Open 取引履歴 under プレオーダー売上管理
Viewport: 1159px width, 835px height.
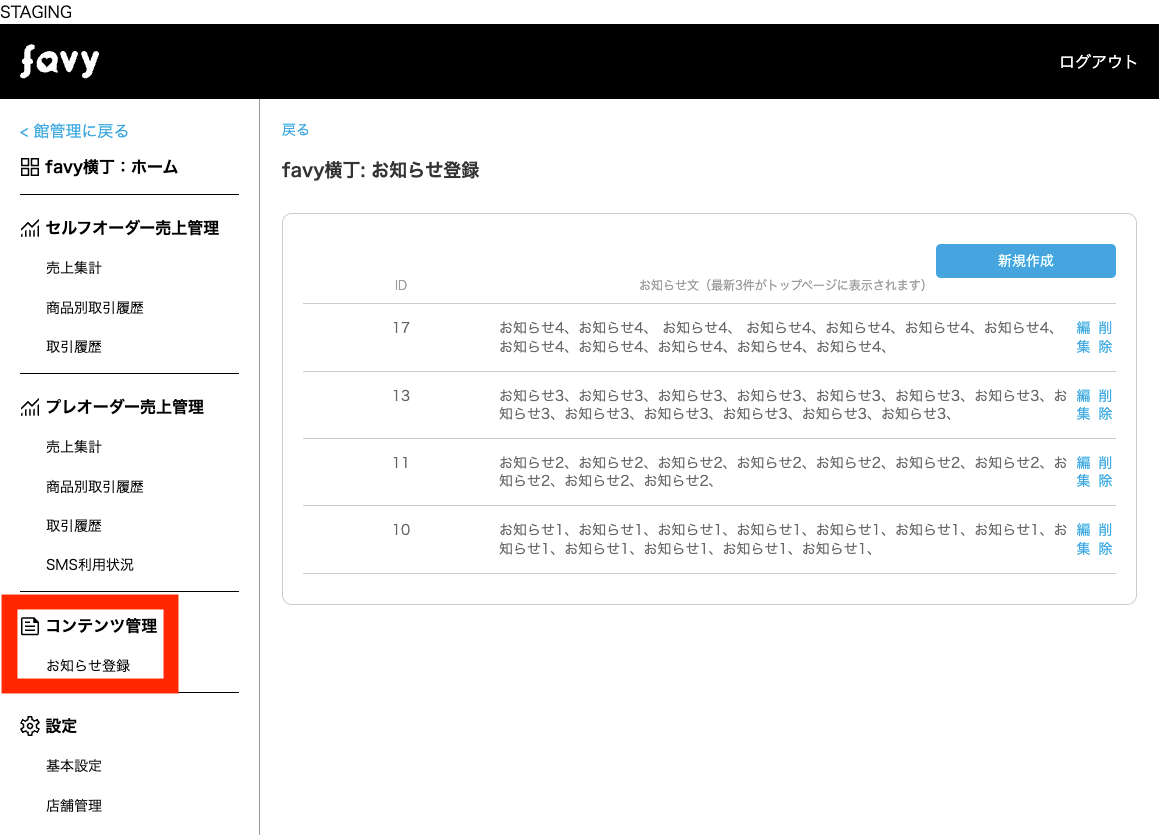[x=74, y=525]
